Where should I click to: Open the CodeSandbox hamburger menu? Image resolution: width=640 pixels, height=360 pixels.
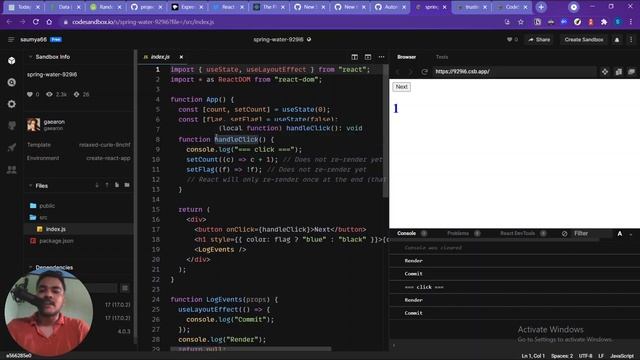11,40
